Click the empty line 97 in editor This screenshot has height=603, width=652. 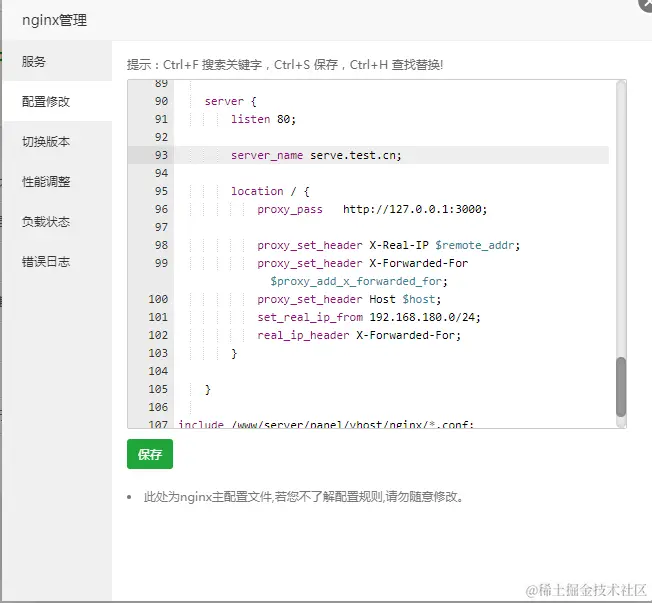tap(391, 227)
